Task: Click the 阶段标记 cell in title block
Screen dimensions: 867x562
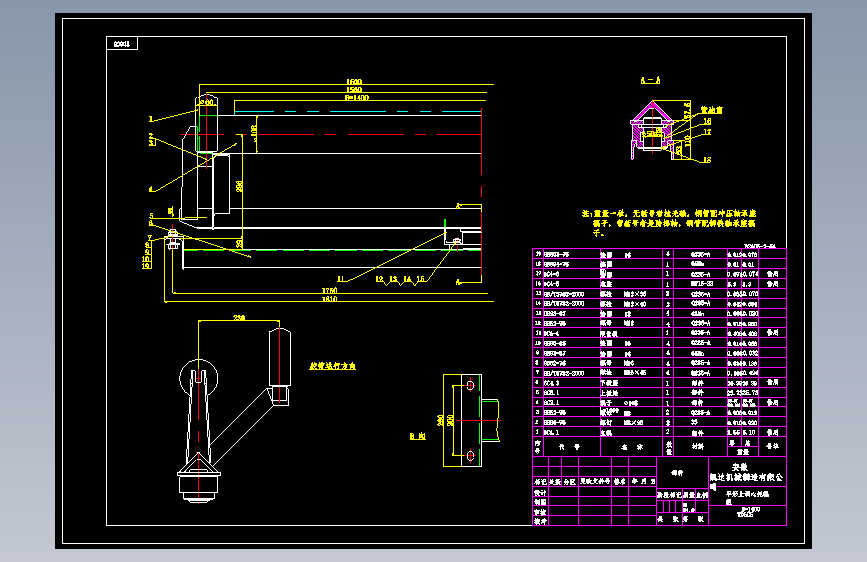Action: pos(668,495)
